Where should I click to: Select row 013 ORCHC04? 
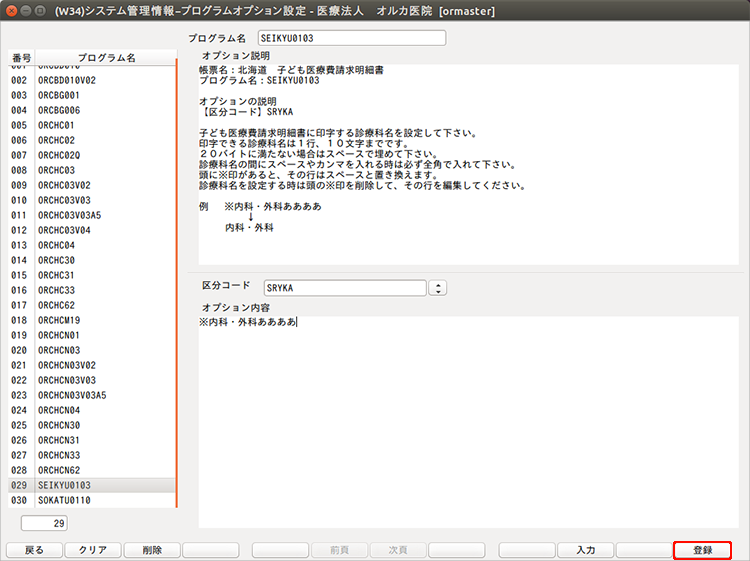pos(92,245)
